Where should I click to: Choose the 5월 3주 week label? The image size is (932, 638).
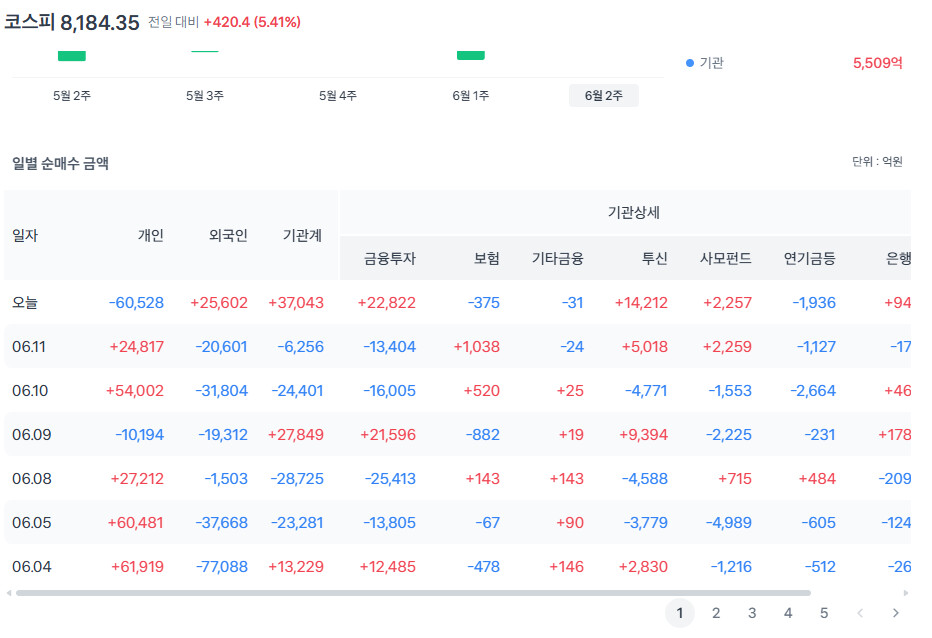[204, 96]
